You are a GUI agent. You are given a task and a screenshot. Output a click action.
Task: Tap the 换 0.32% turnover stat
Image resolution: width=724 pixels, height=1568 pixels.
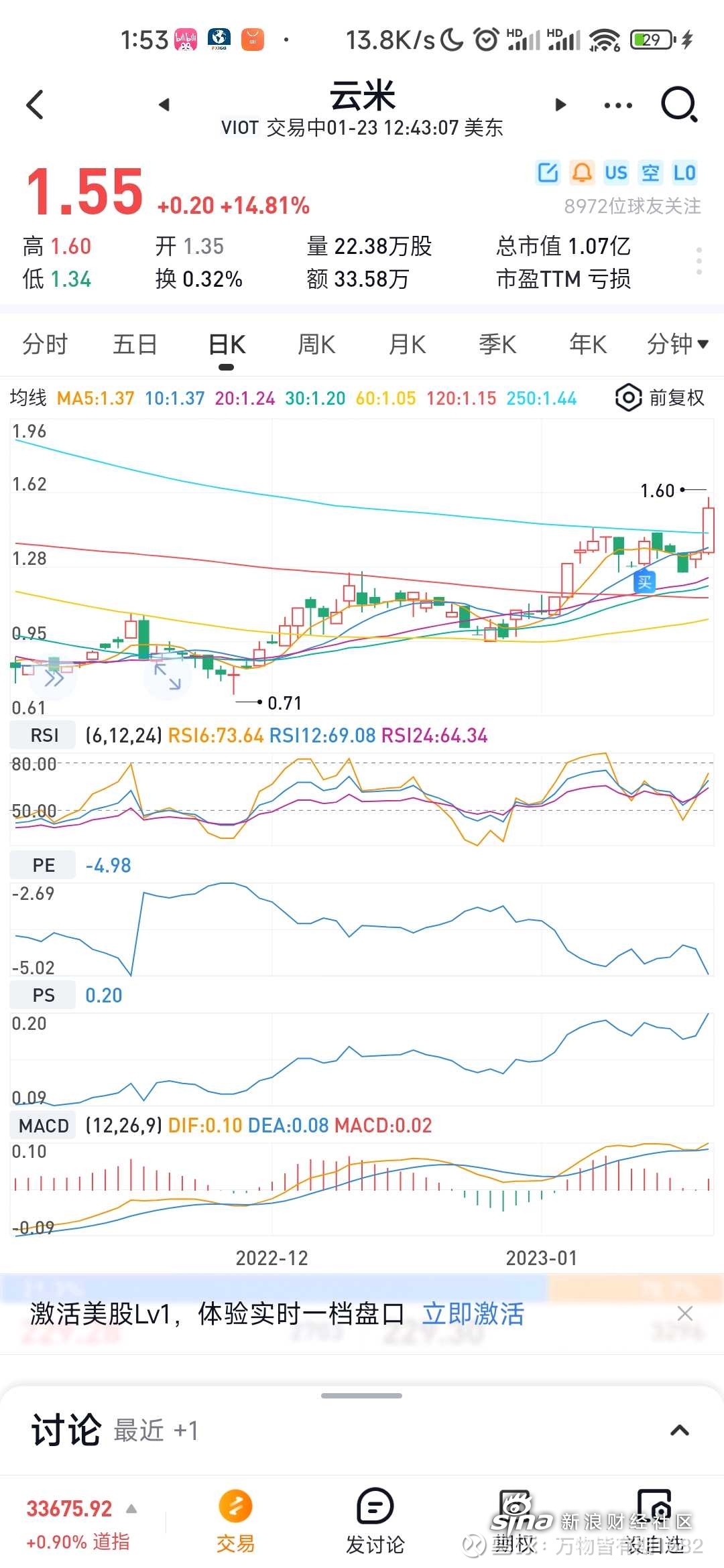pos(199,279)
